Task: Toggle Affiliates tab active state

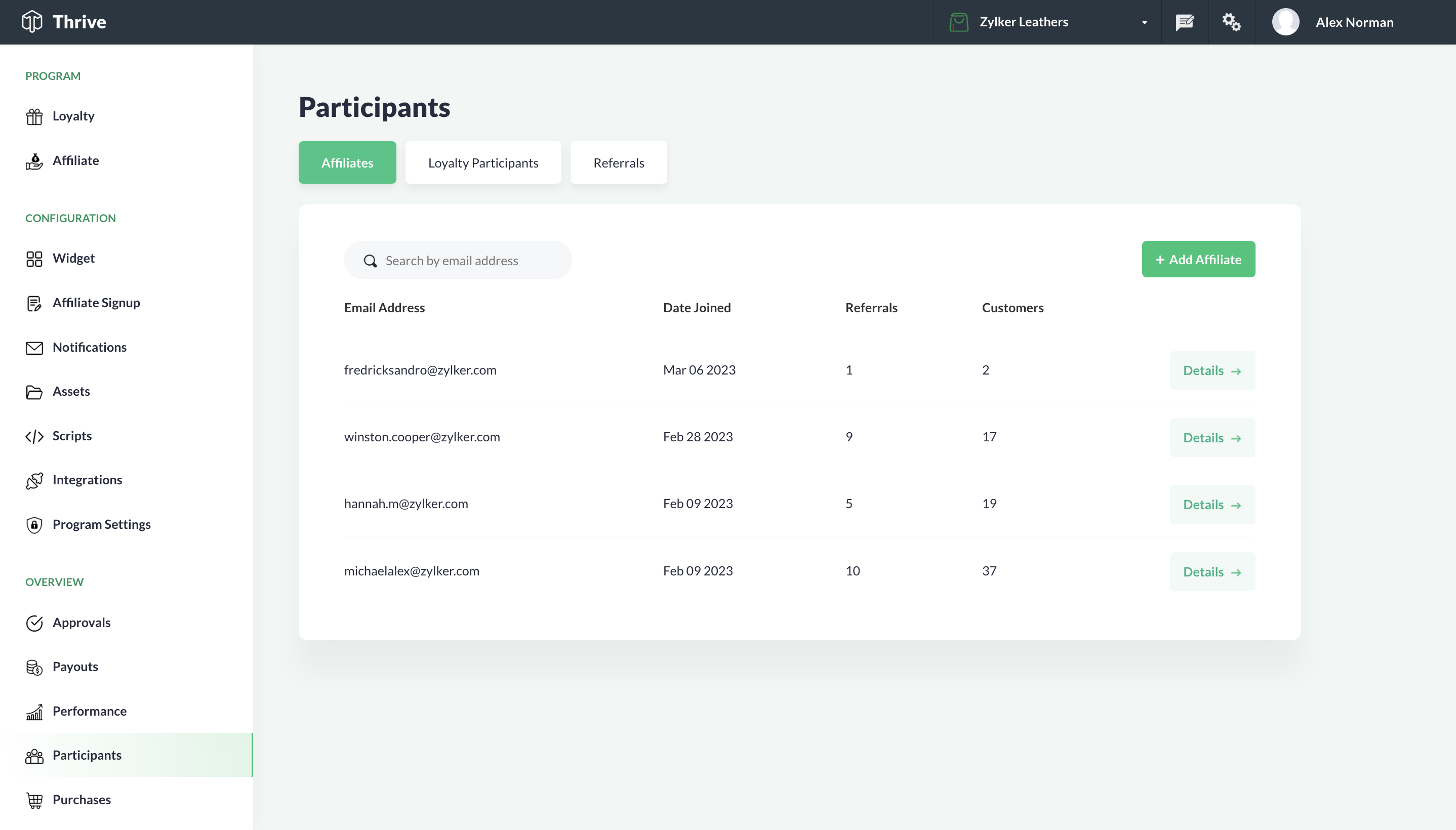Action: [x=347, y=162]
